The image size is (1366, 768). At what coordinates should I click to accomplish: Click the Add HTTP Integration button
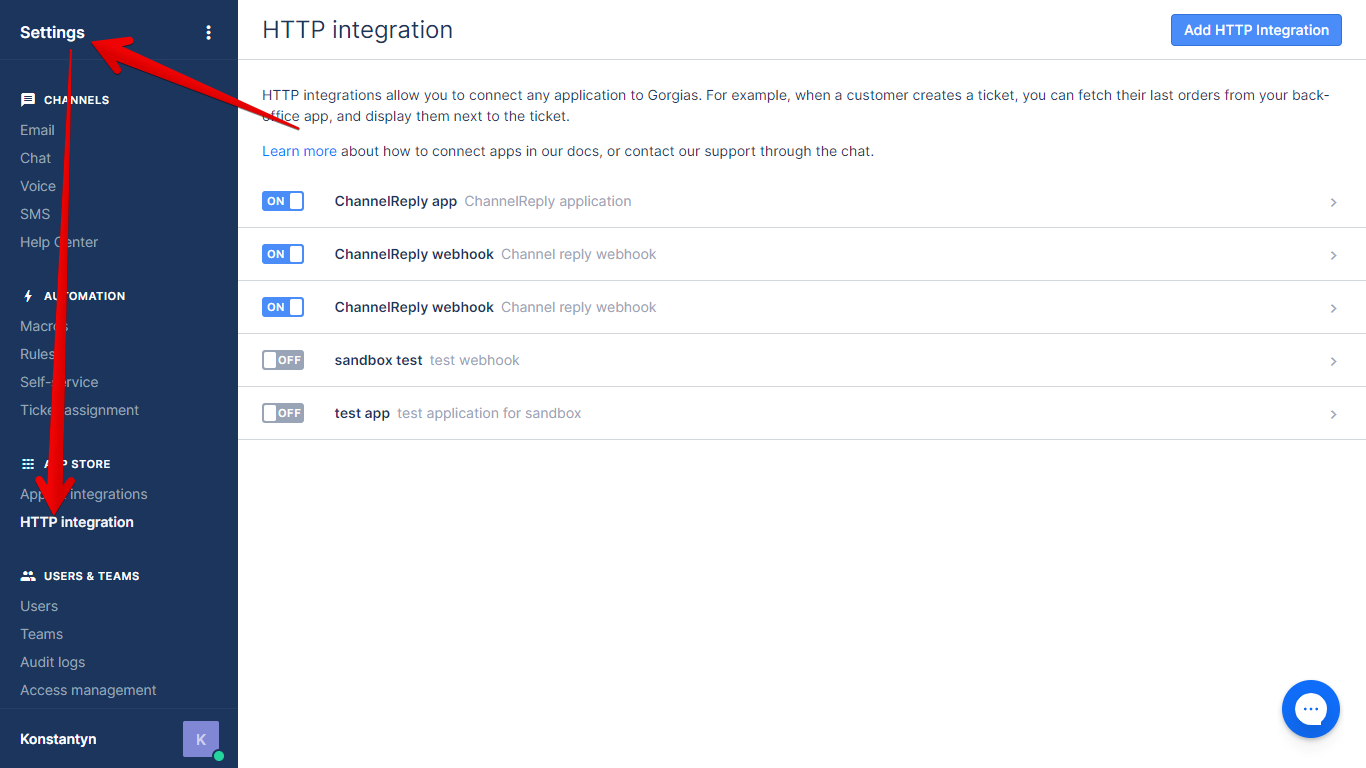pos(1255,30)
